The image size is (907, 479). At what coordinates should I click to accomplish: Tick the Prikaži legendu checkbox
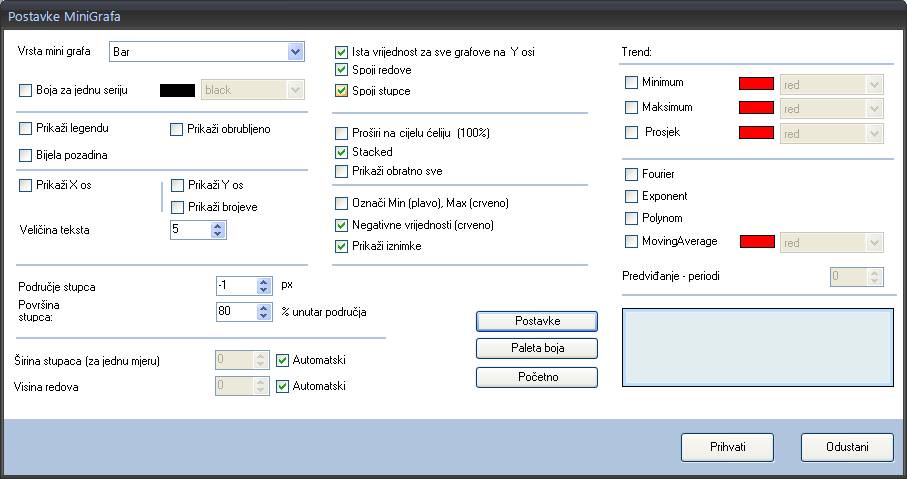pyautogui.click(x=25, y=128)
